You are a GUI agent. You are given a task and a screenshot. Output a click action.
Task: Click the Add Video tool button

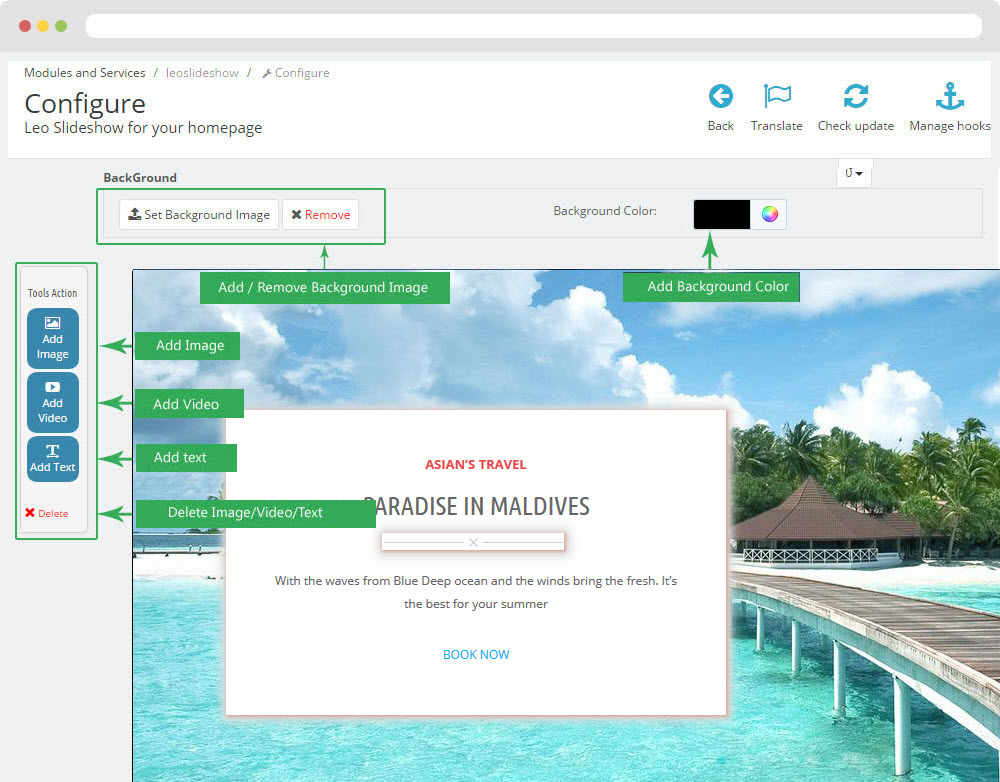tap(53, 402)
